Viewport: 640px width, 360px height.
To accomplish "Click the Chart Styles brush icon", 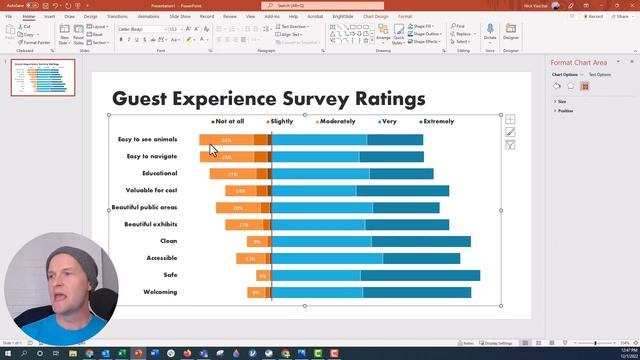I will tap(510, 132).
